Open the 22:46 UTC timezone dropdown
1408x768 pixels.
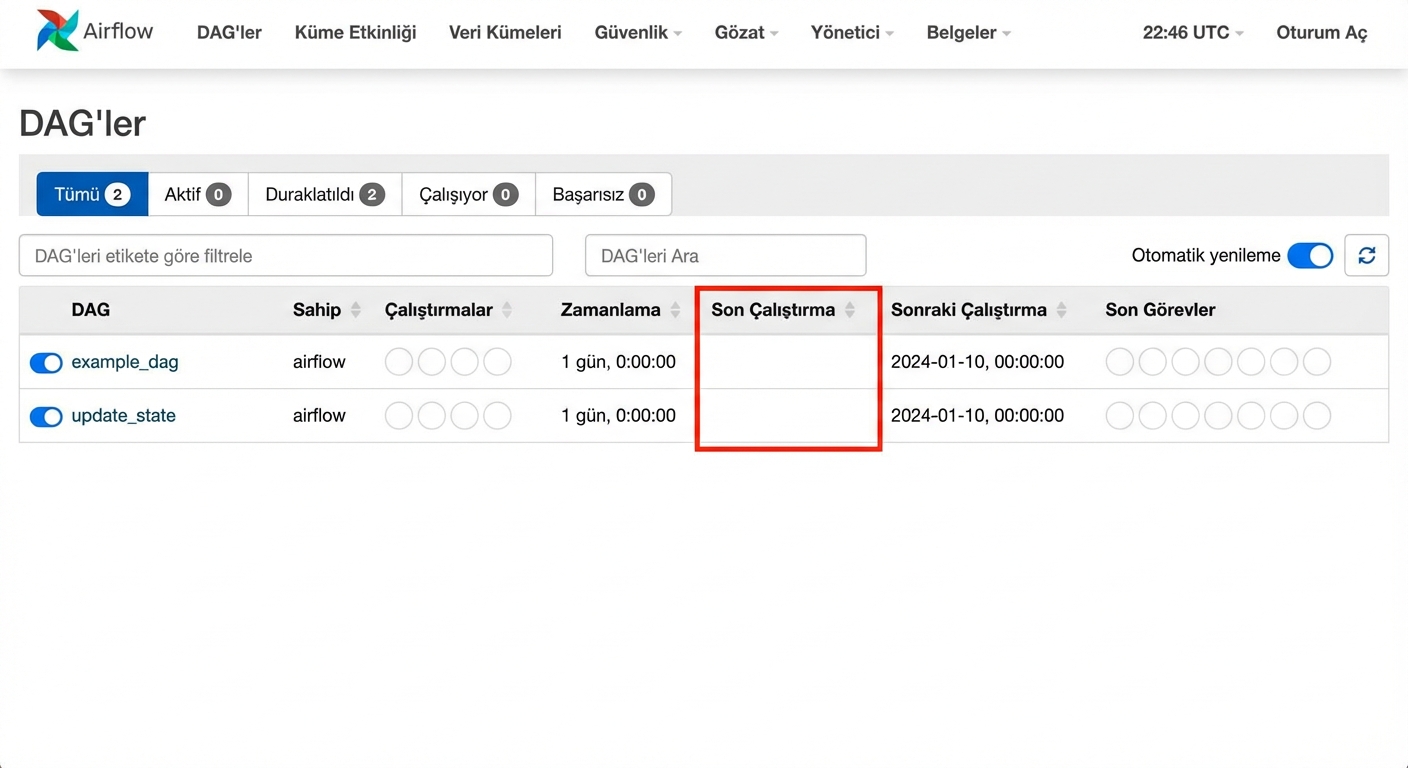coord(1192,32)
